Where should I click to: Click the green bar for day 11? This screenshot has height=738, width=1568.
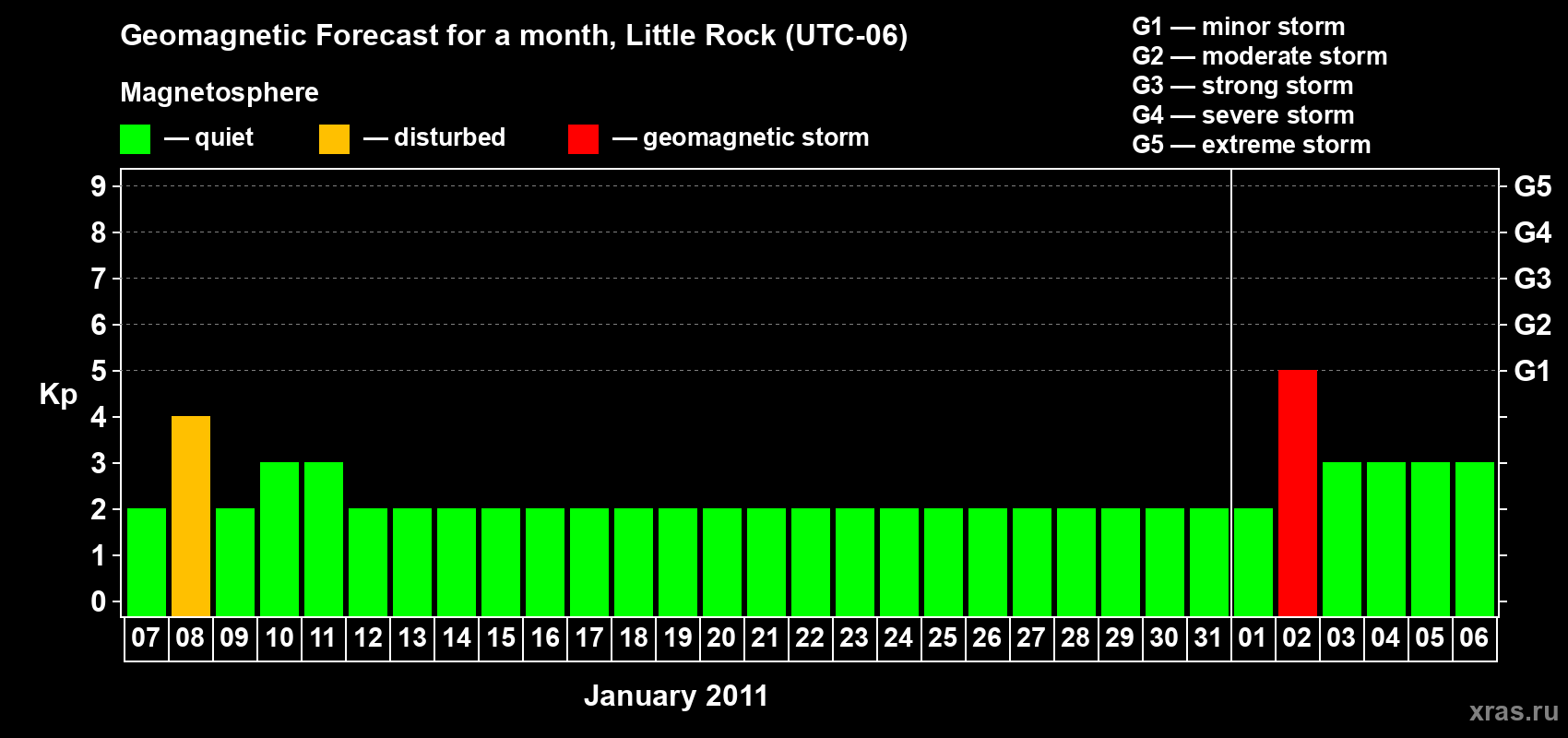(324, 539)
